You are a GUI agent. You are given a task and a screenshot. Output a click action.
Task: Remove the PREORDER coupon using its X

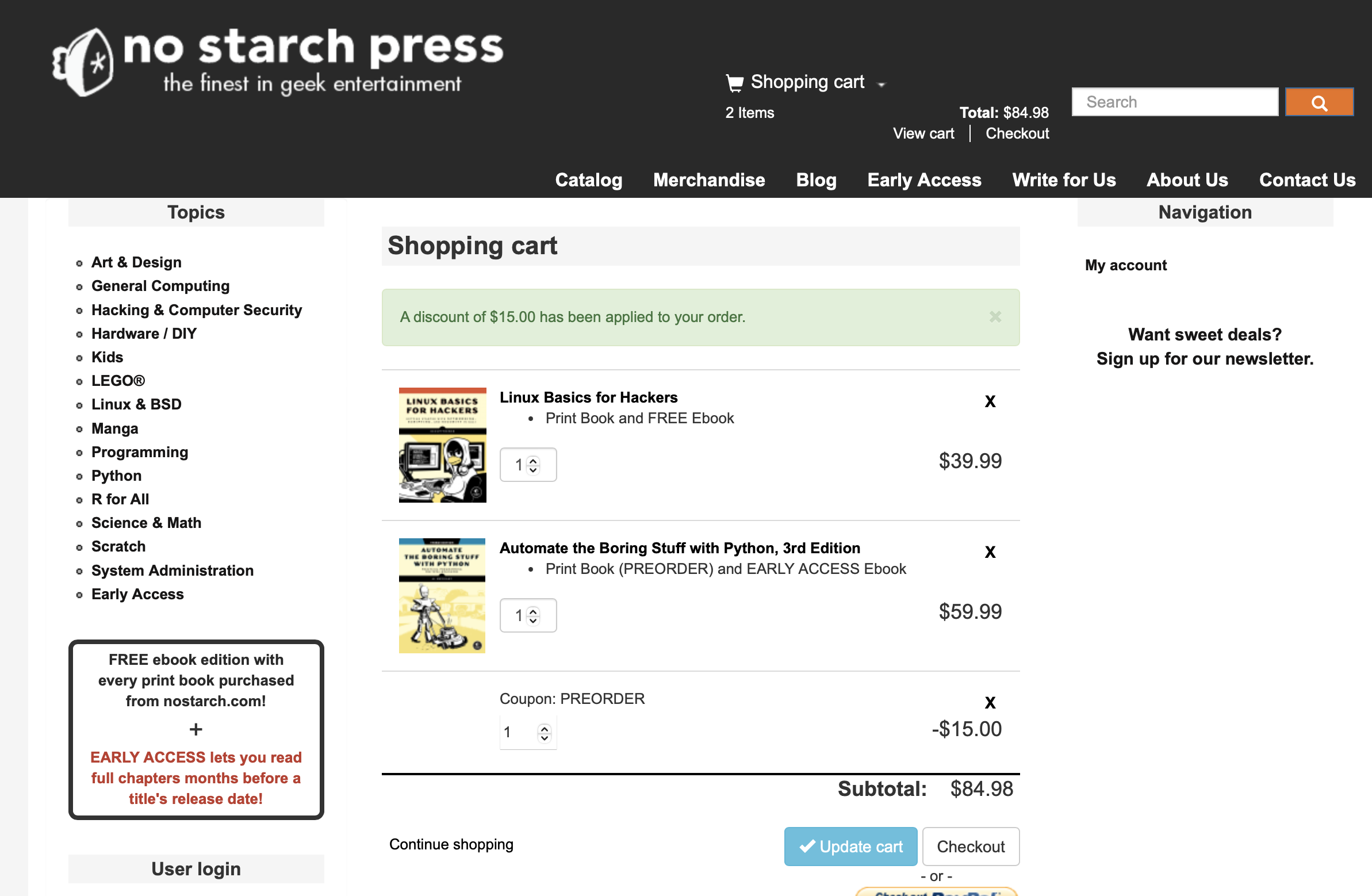(x=990, y=702)
